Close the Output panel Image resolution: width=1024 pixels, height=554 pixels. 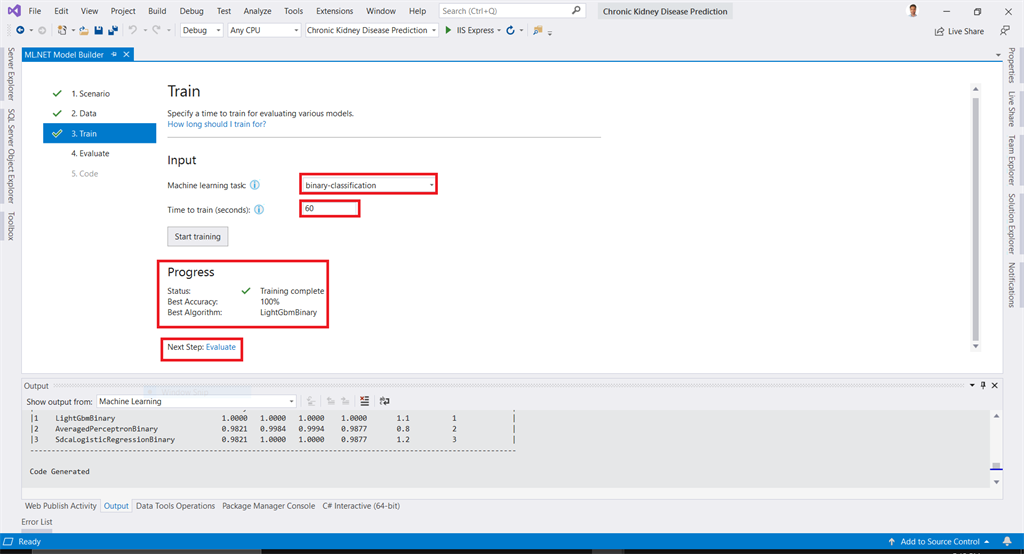tap(995, 385)
